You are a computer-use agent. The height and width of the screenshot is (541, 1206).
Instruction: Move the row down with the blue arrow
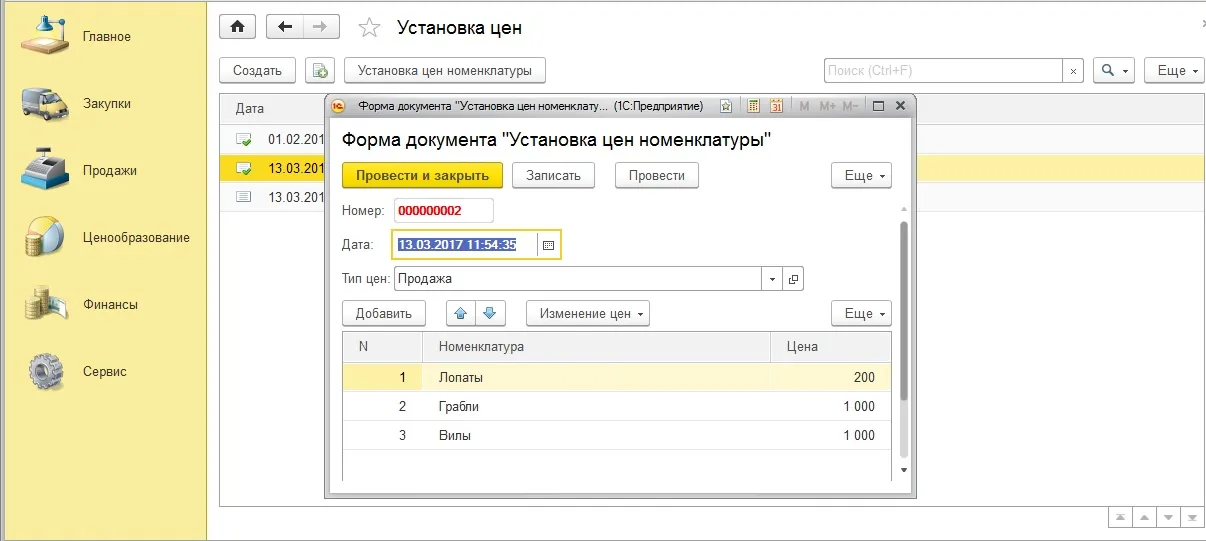tap(489, 313)
